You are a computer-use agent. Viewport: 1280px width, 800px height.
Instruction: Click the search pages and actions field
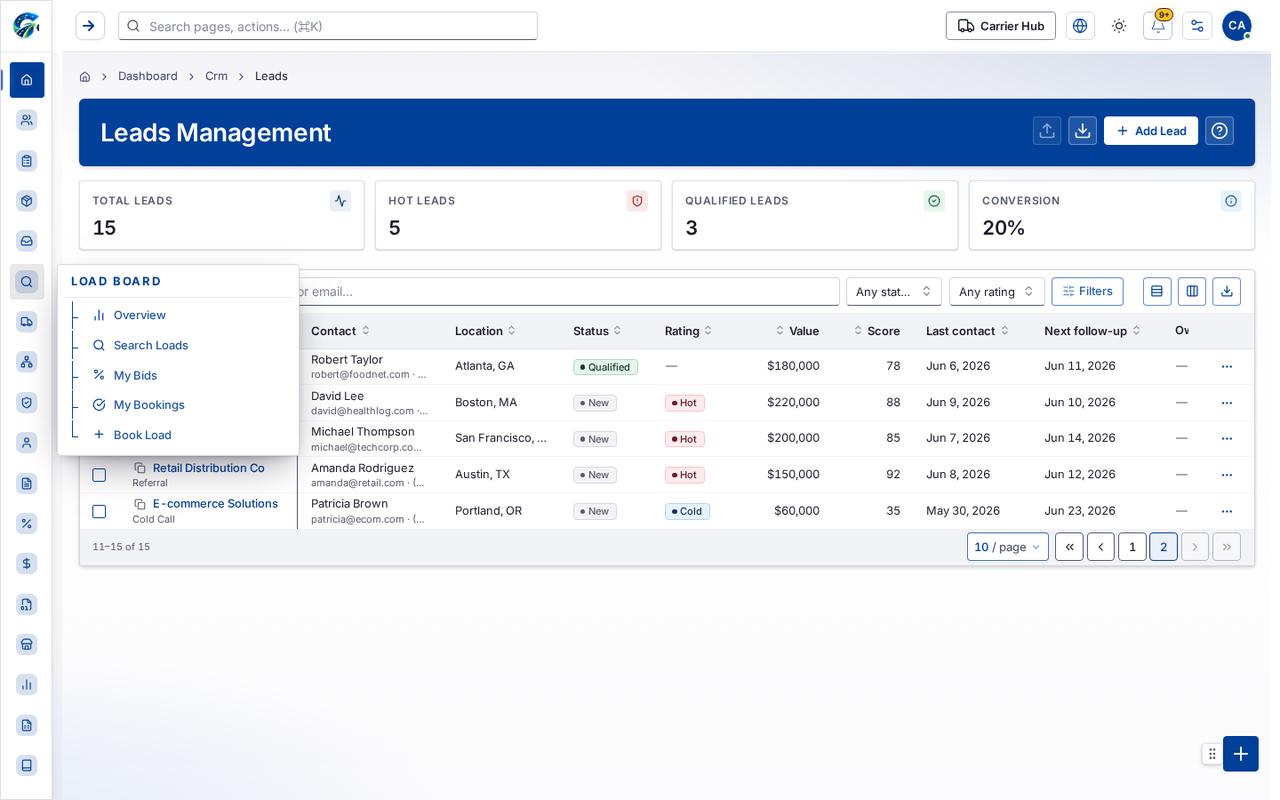(x=328, y=26)
